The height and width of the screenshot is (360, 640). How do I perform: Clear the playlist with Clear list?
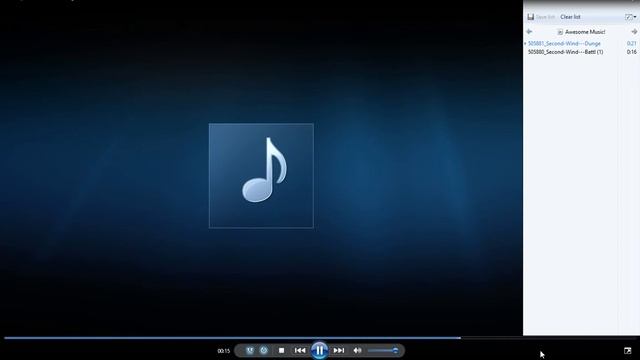[x=570, y=17]
